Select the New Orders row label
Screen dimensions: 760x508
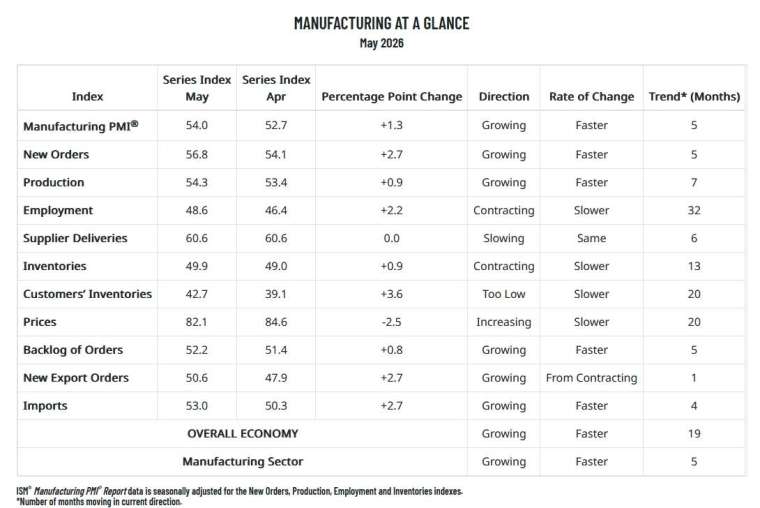point(56,155)
